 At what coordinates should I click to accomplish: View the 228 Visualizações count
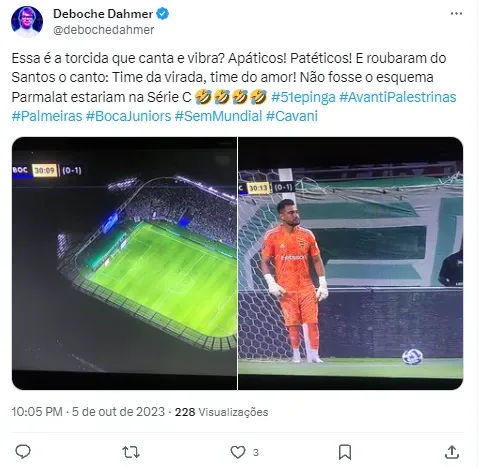point(222,412)
